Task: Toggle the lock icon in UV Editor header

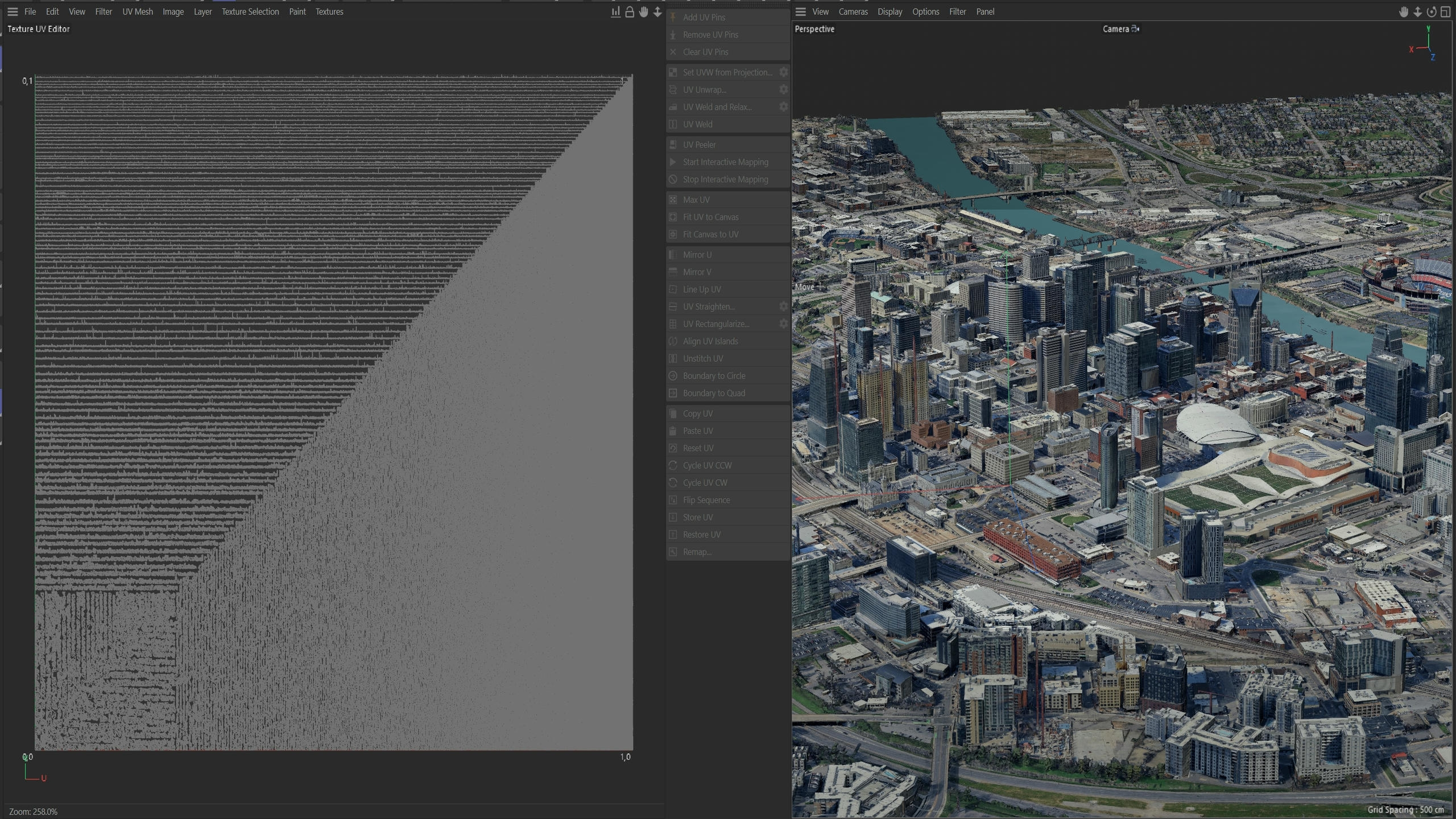Action: 630,11
